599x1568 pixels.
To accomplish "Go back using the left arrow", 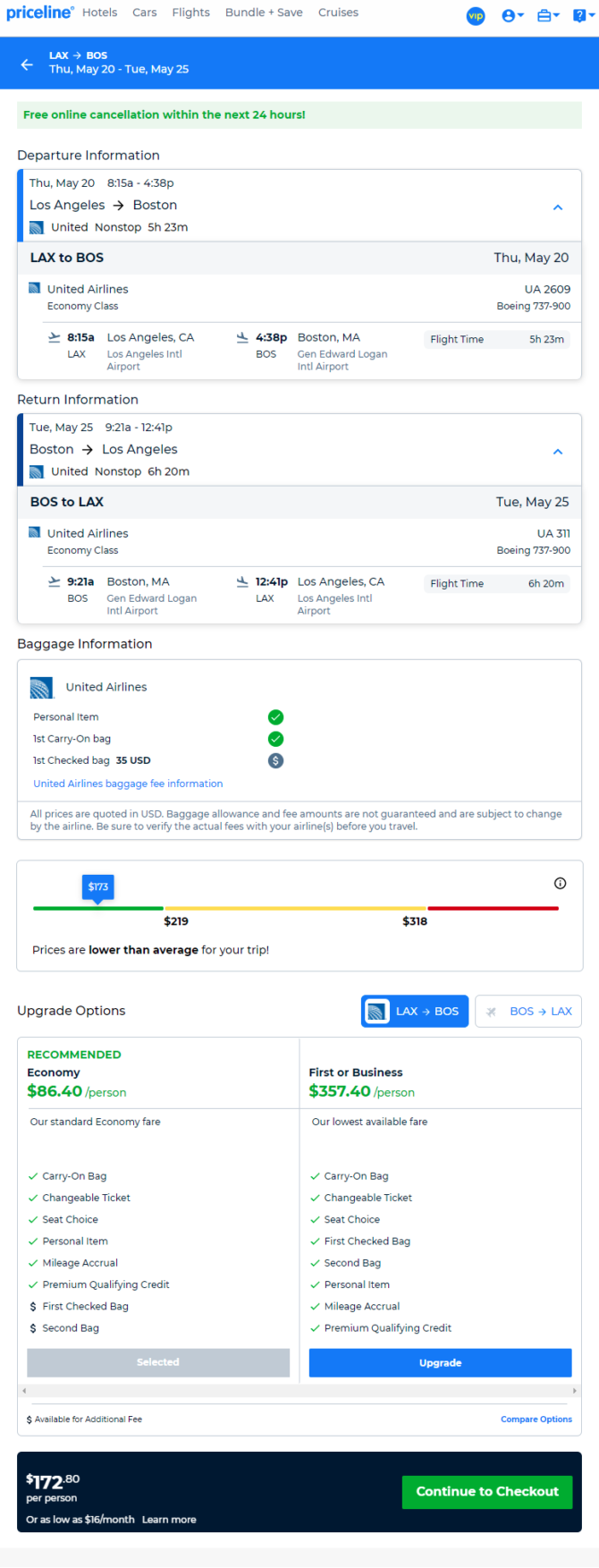I will tap(27, 64).
